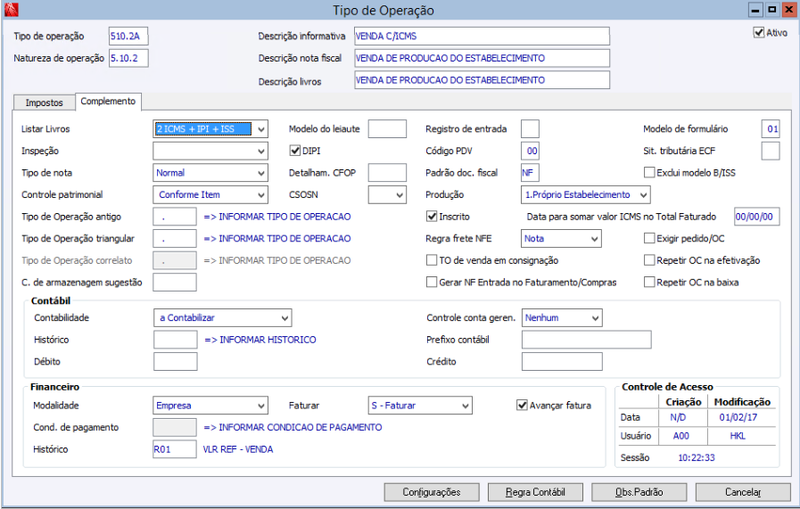Click the Obs.Padrão button
This screenshot has height=509, width=800.
(x=638, y=492)
